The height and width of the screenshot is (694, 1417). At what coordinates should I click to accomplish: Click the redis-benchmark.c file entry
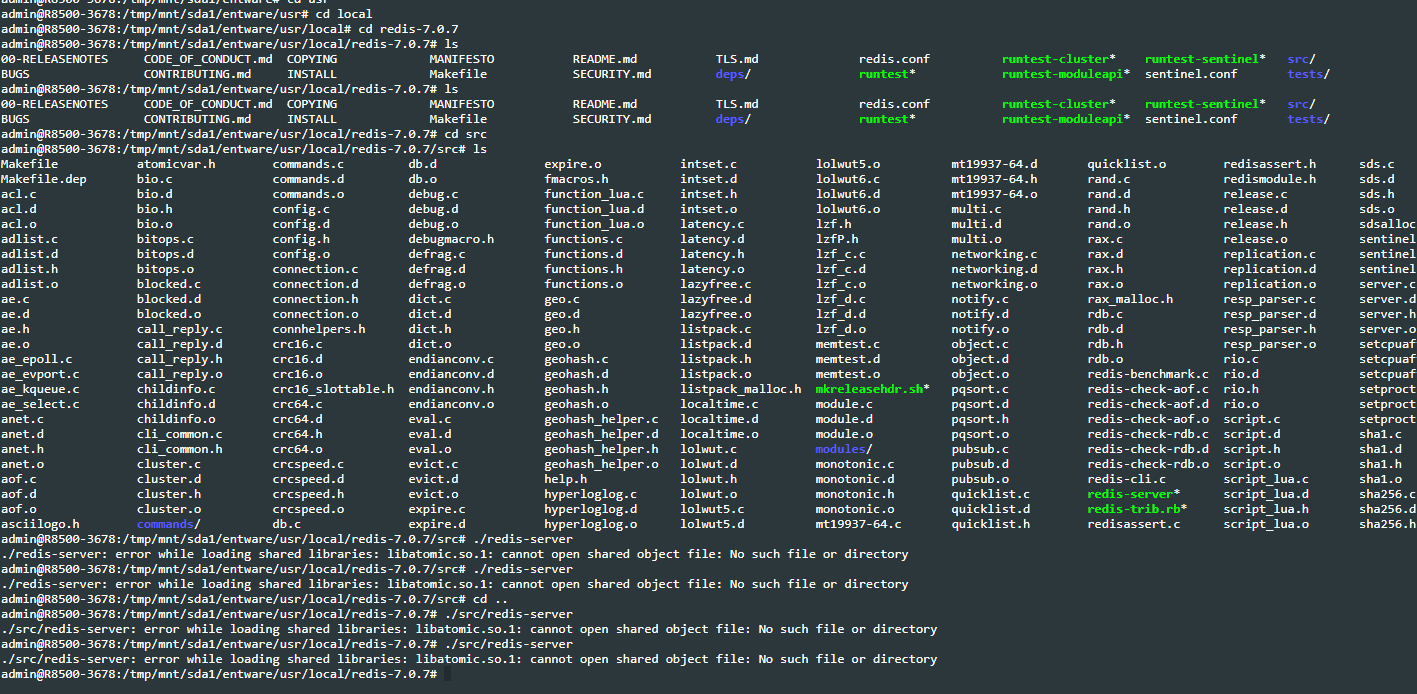(x=1148, y=374)
